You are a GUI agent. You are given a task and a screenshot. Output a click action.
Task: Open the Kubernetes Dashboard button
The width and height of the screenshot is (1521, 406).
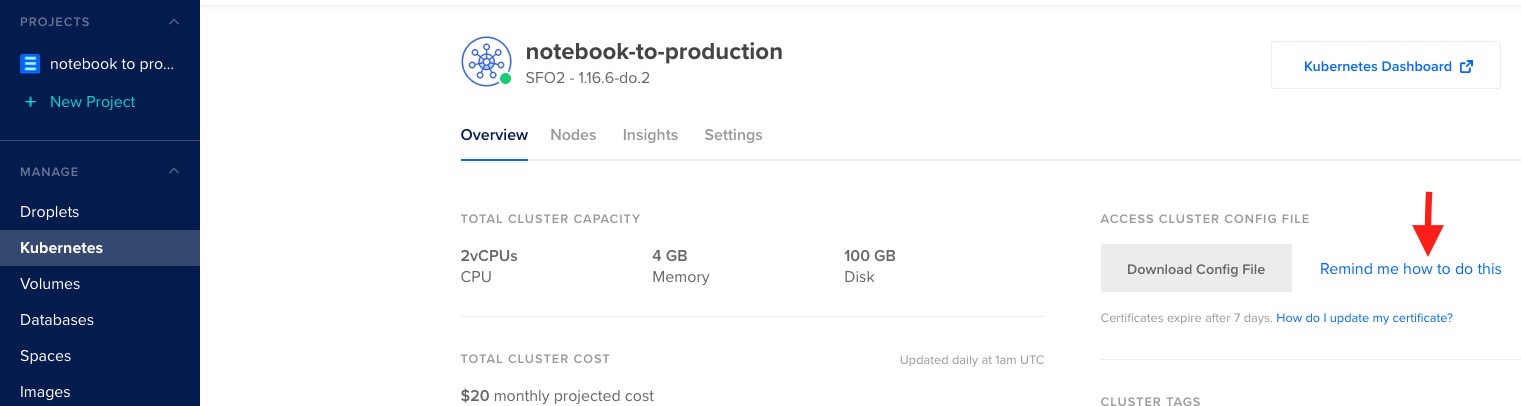pos(1385,66)
